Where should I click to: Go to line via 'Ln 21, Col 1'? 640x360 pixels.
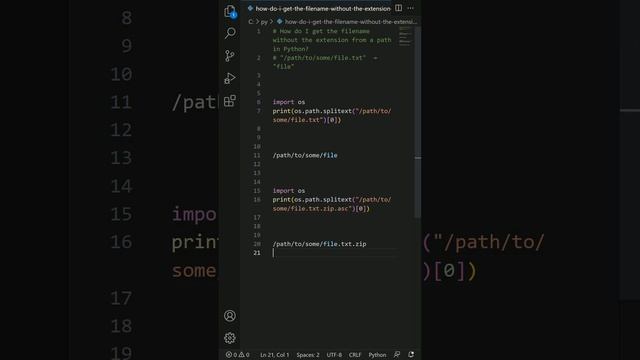coord(274,355)
